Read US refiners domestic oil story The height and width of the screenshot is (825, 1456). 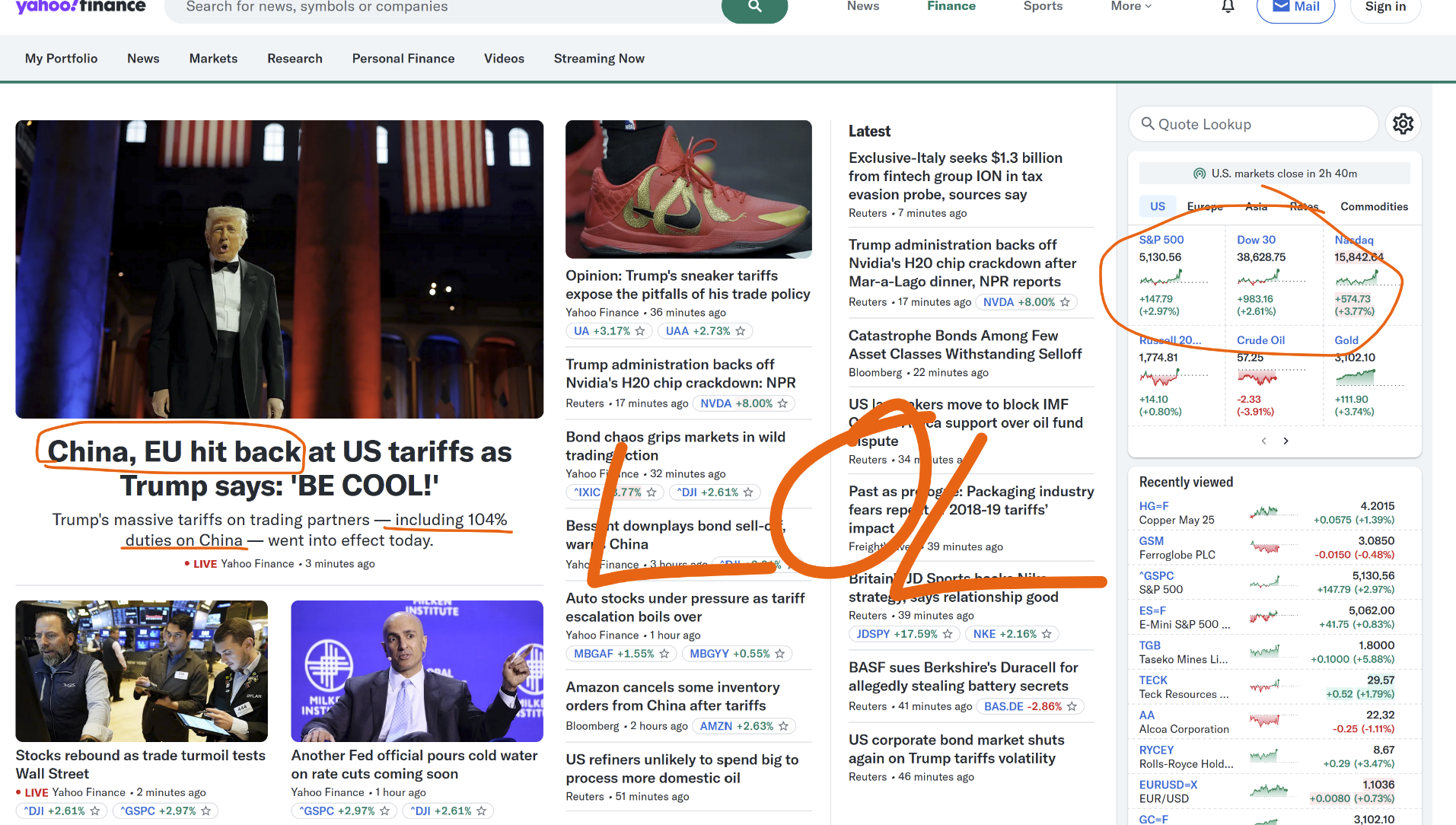tap(682, 769)
